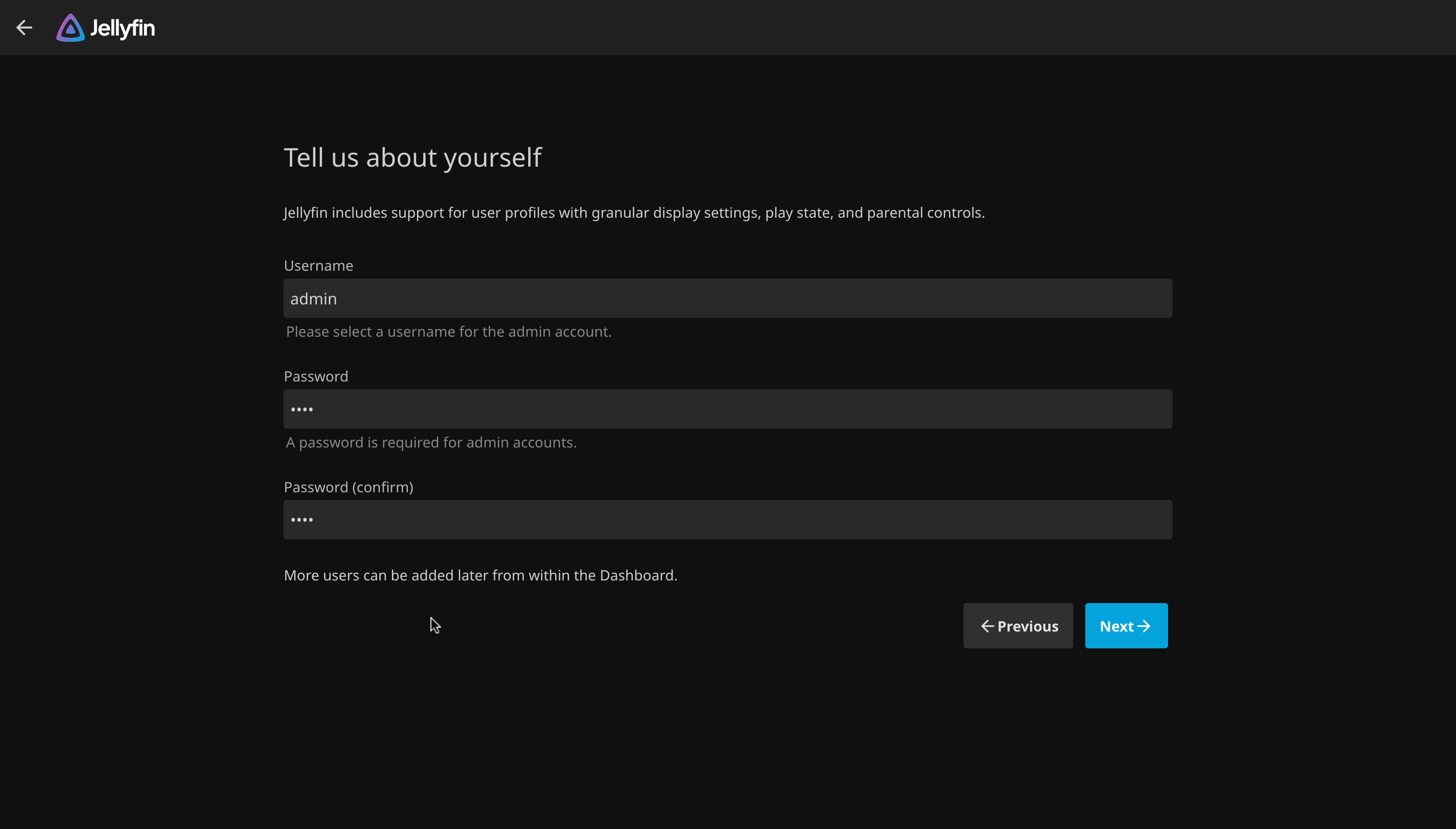Image resolution: width=1456 pixels, height=829 pixels.
Task: Click the back navigation arrow to return
Action: click(x=24, y=27)
